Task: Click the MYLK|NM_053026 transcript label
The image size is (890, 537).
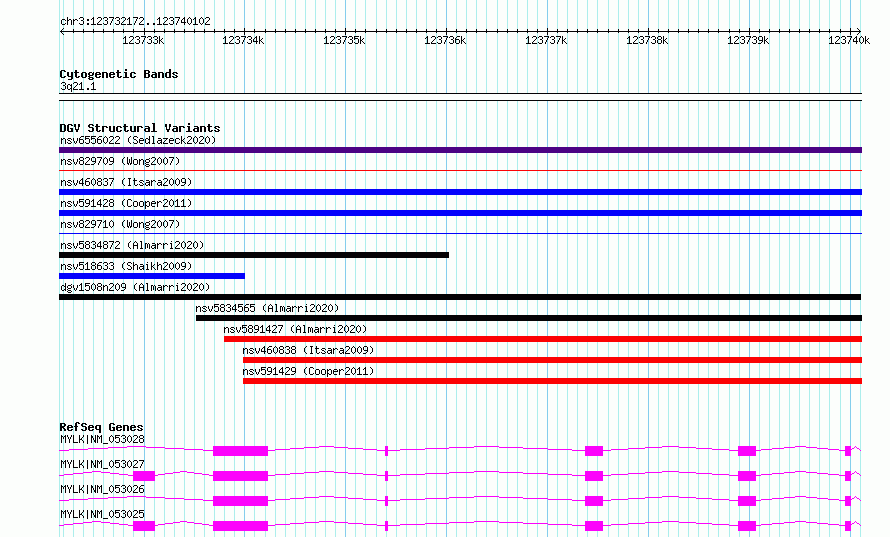Action: pos(102,489)
